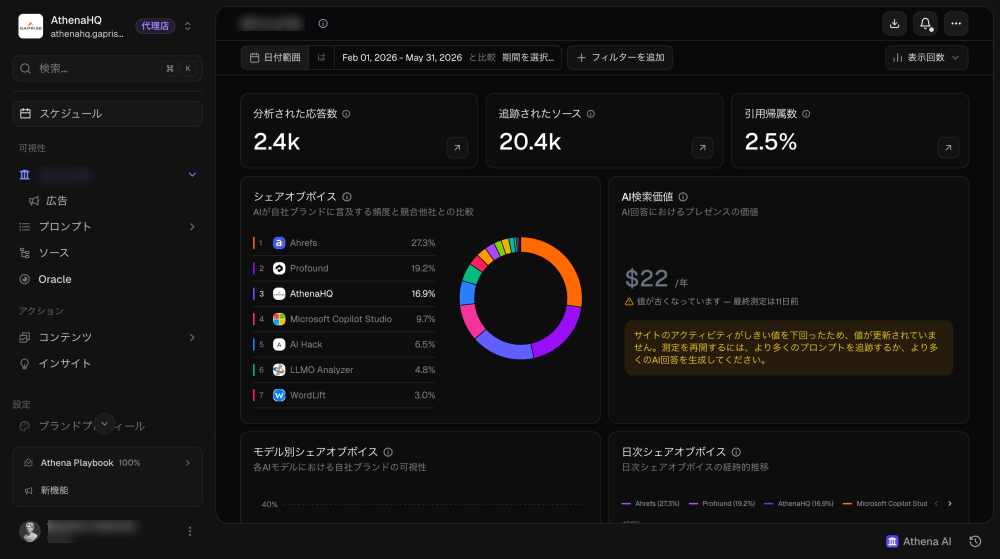
Task: Click the sidebar scroll-down chevron button
Action: [x=105, y=424]
